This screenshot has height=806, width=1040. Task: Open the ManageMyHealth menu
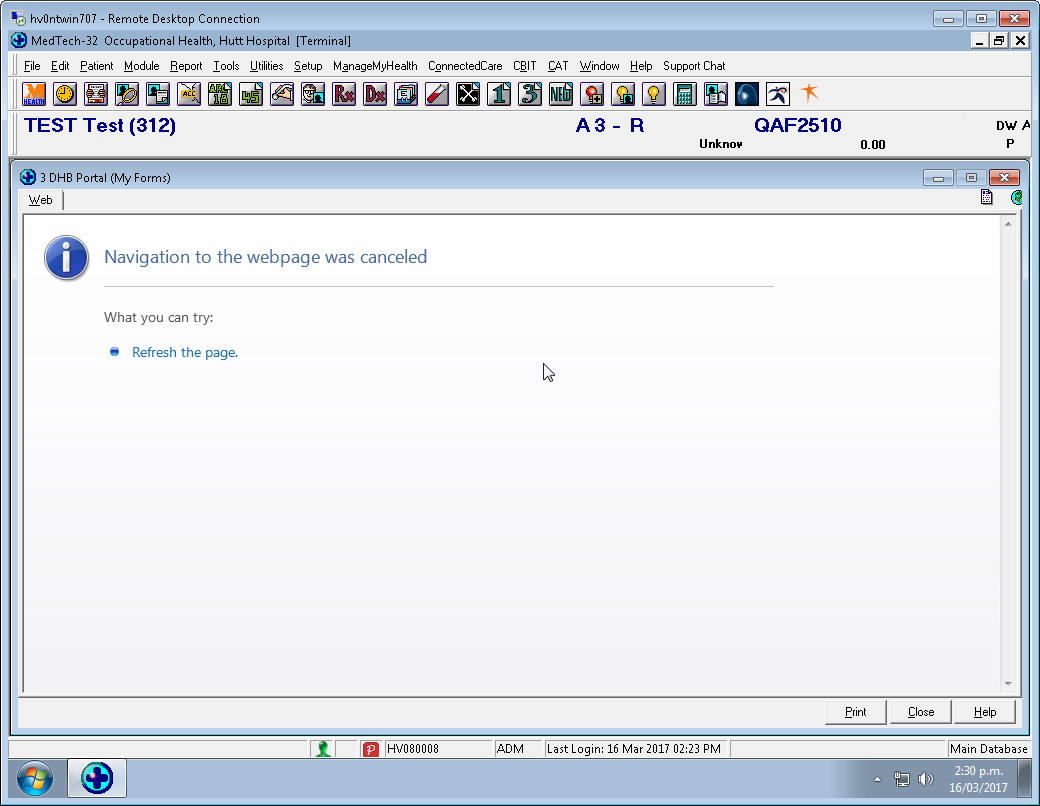tap(375, 66)
